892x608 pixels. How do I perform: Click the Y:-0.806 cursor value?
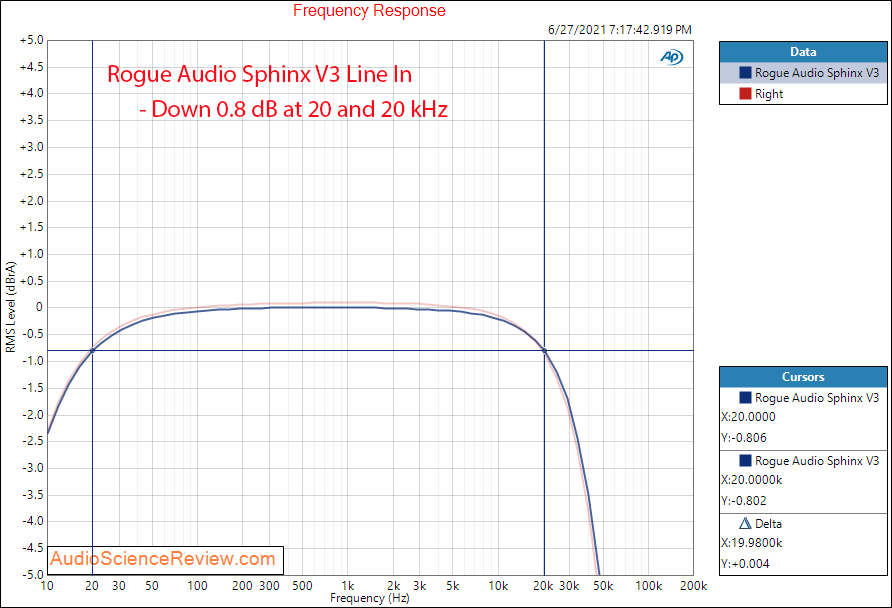click(744, 438)
